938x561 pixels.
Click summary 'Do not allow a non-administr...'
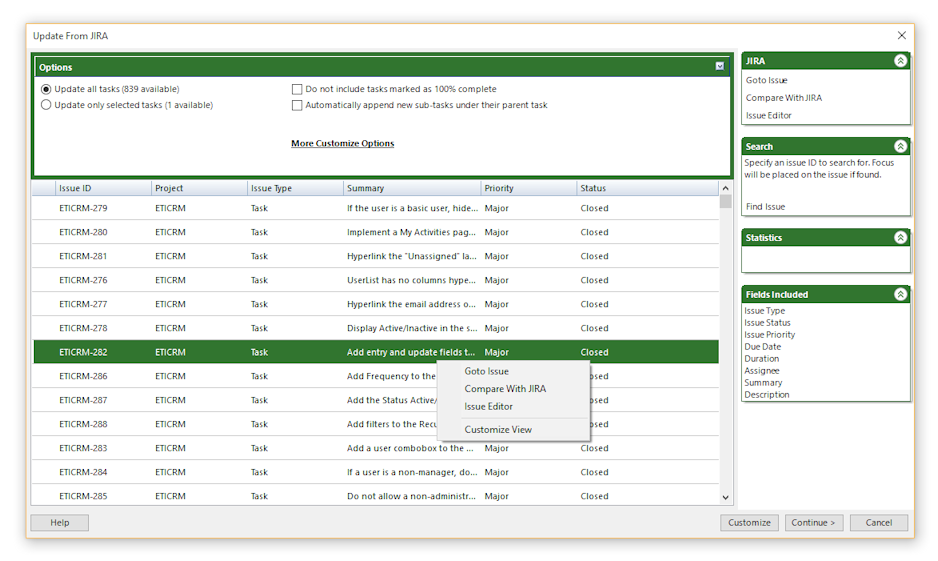coord(412,496)
